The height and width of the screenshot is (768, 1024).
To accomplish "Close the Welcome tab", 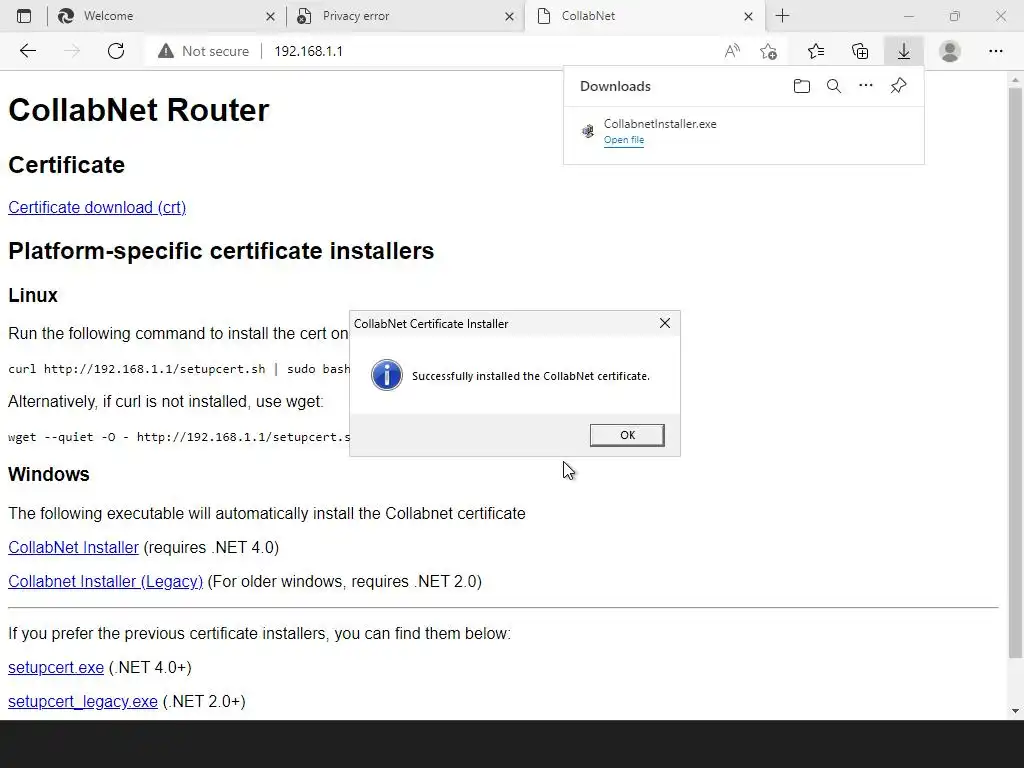I will point(270,16).
